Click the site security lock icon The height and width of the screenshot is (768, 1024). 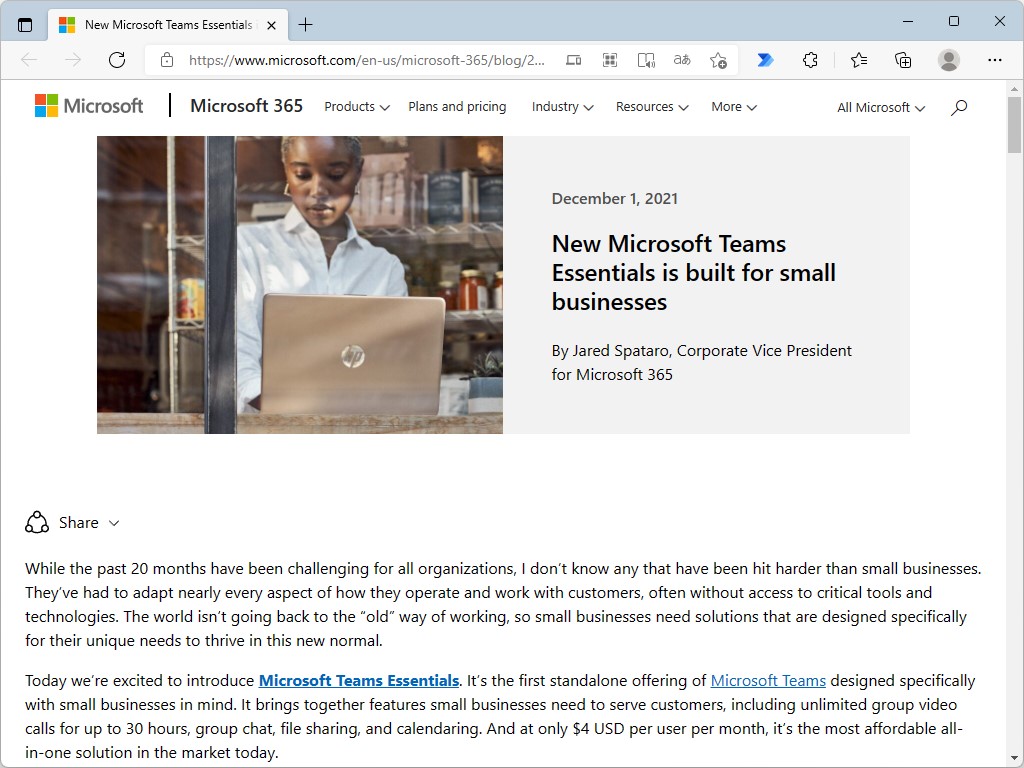click(166, 60)
